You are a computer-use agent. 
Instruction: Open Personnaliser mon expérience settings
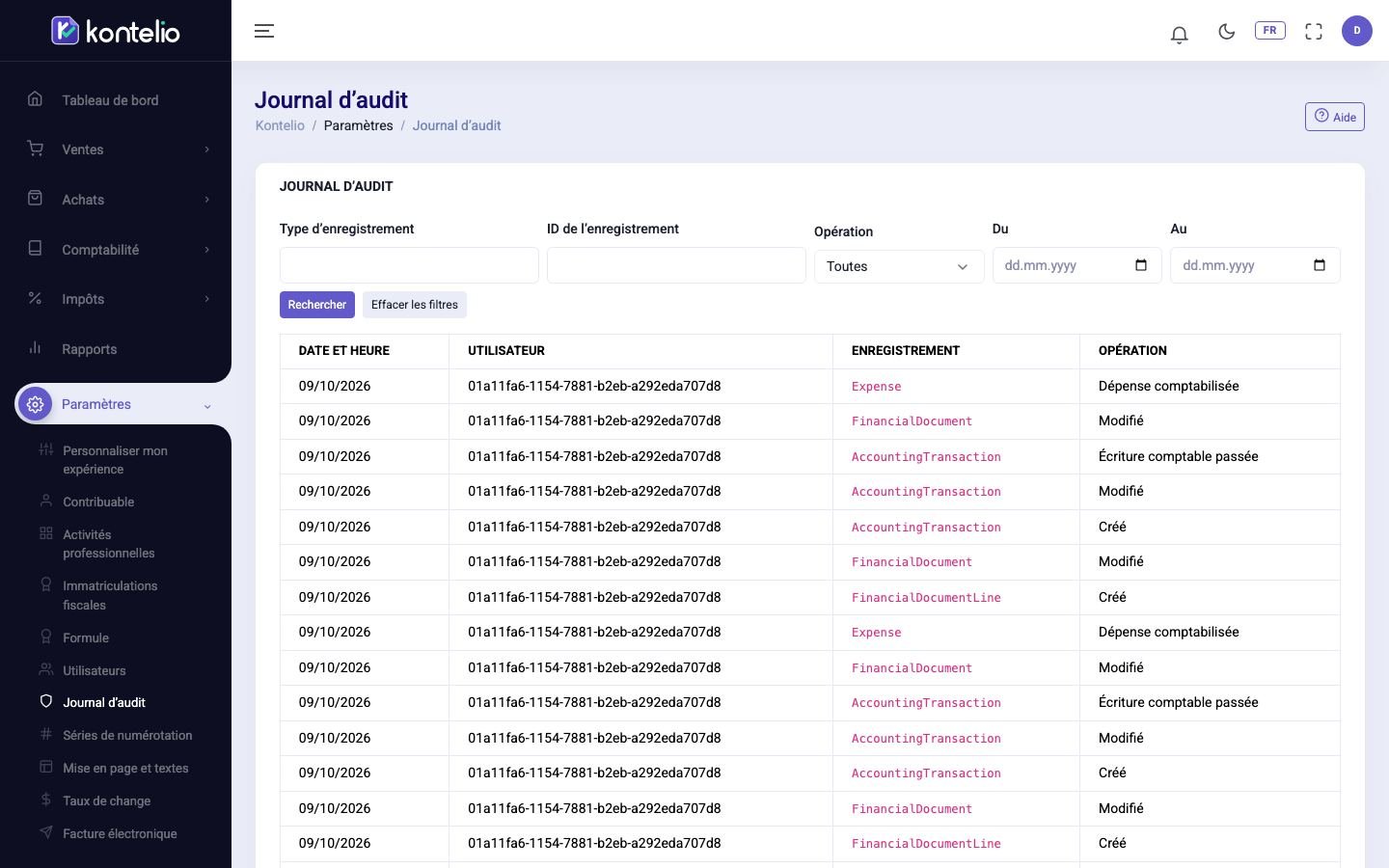115,460
